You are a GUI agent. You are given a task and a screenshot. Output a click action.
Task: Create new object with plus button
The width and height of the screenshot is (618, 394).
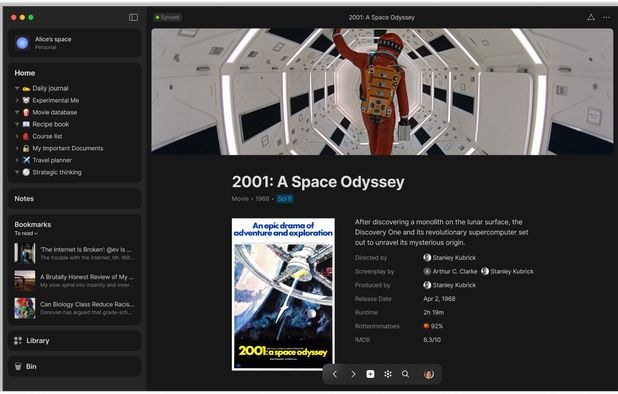pyautogui.click(x=370, y=374)
